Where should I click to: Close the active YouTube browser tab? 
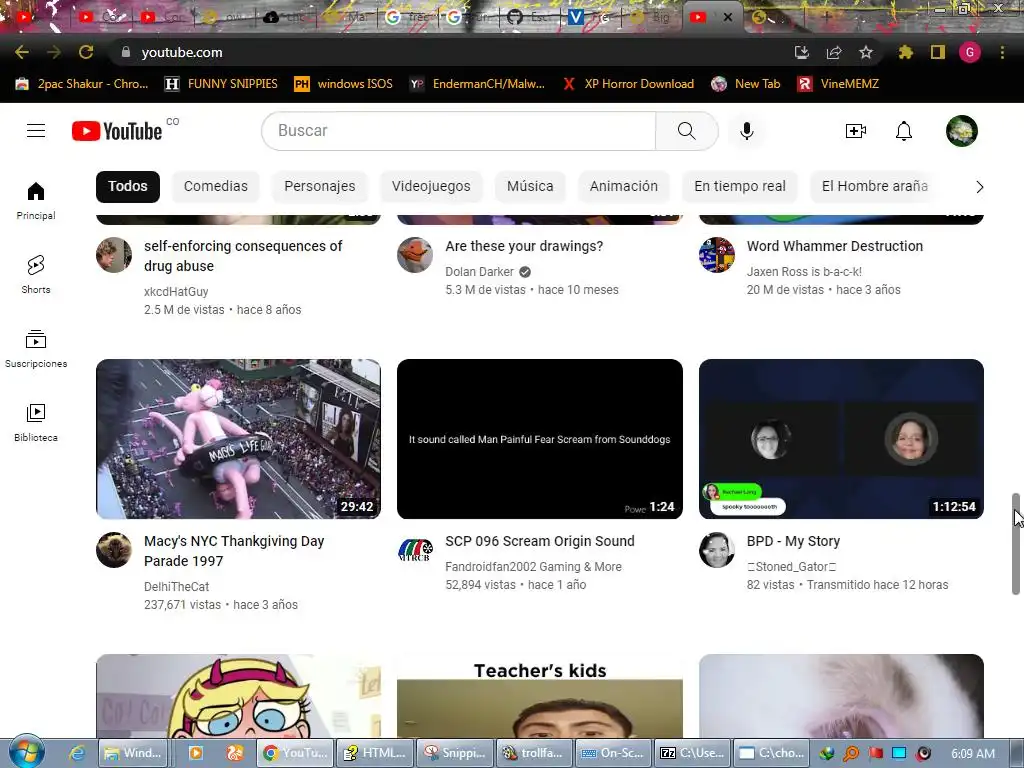[728, 18]
